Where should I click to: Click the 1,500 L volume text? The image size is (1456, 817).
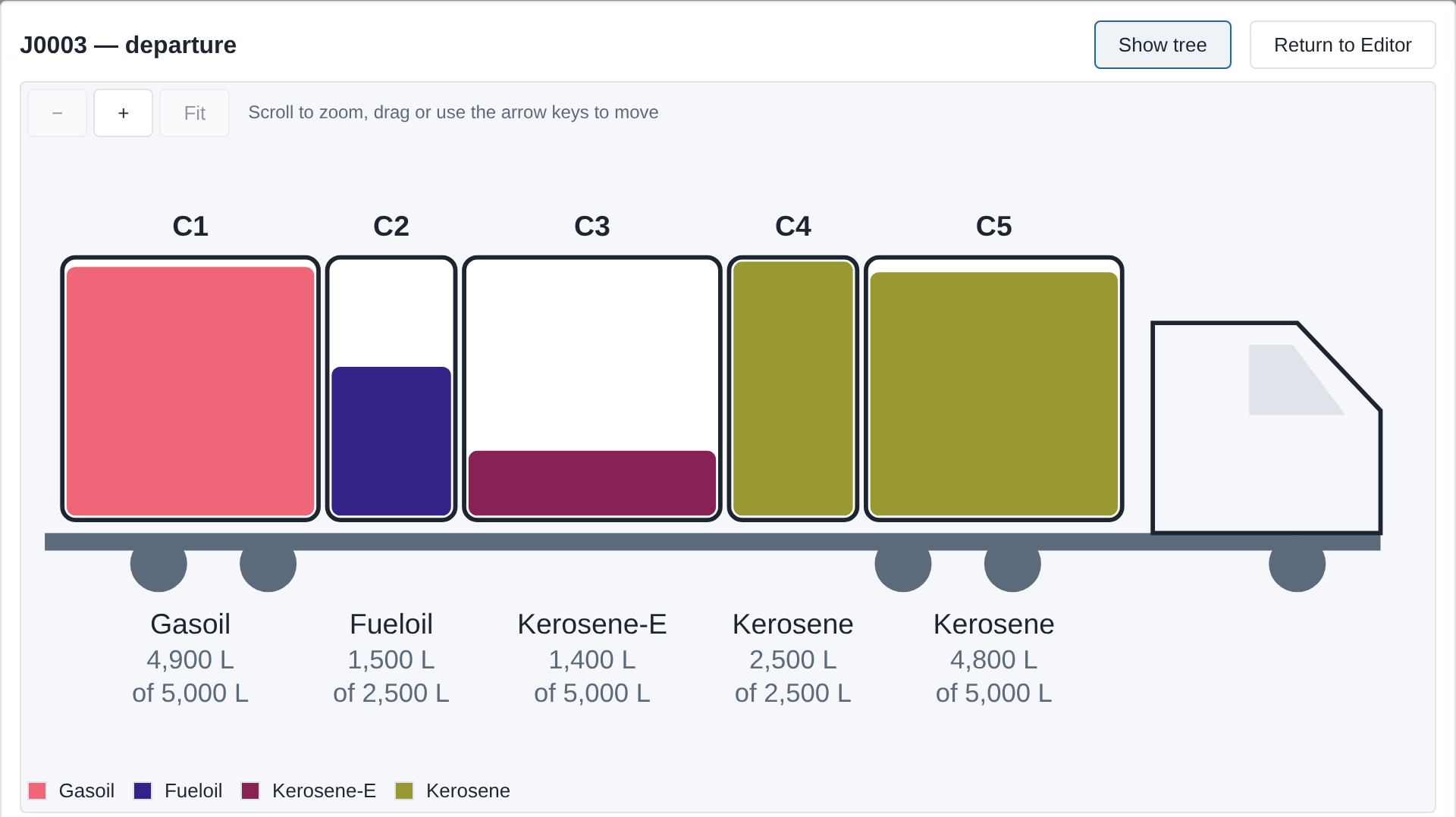click(391, 660)
